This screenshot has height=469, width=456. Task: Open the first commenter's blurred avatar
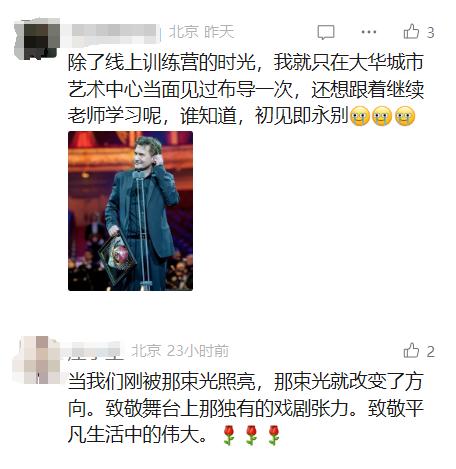37,39
